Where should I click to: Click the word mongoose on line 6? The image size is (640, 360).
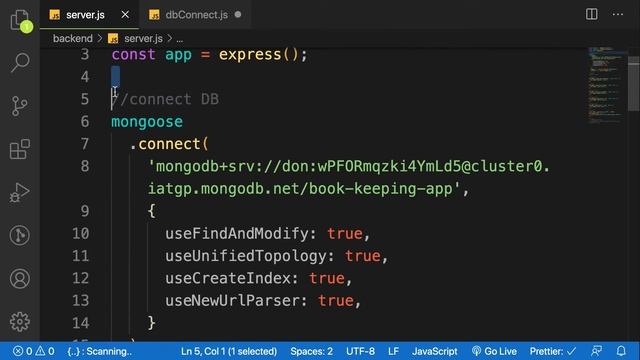[x=147, y=122]
